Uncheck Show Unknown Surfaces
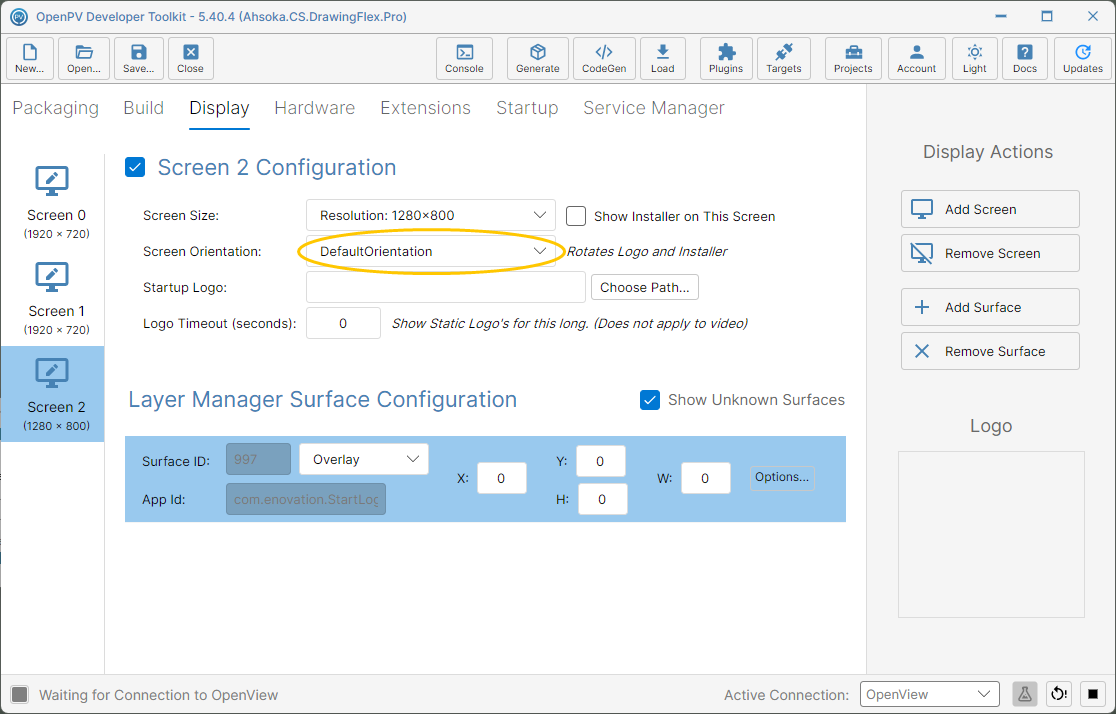 (x=650, y=400)
